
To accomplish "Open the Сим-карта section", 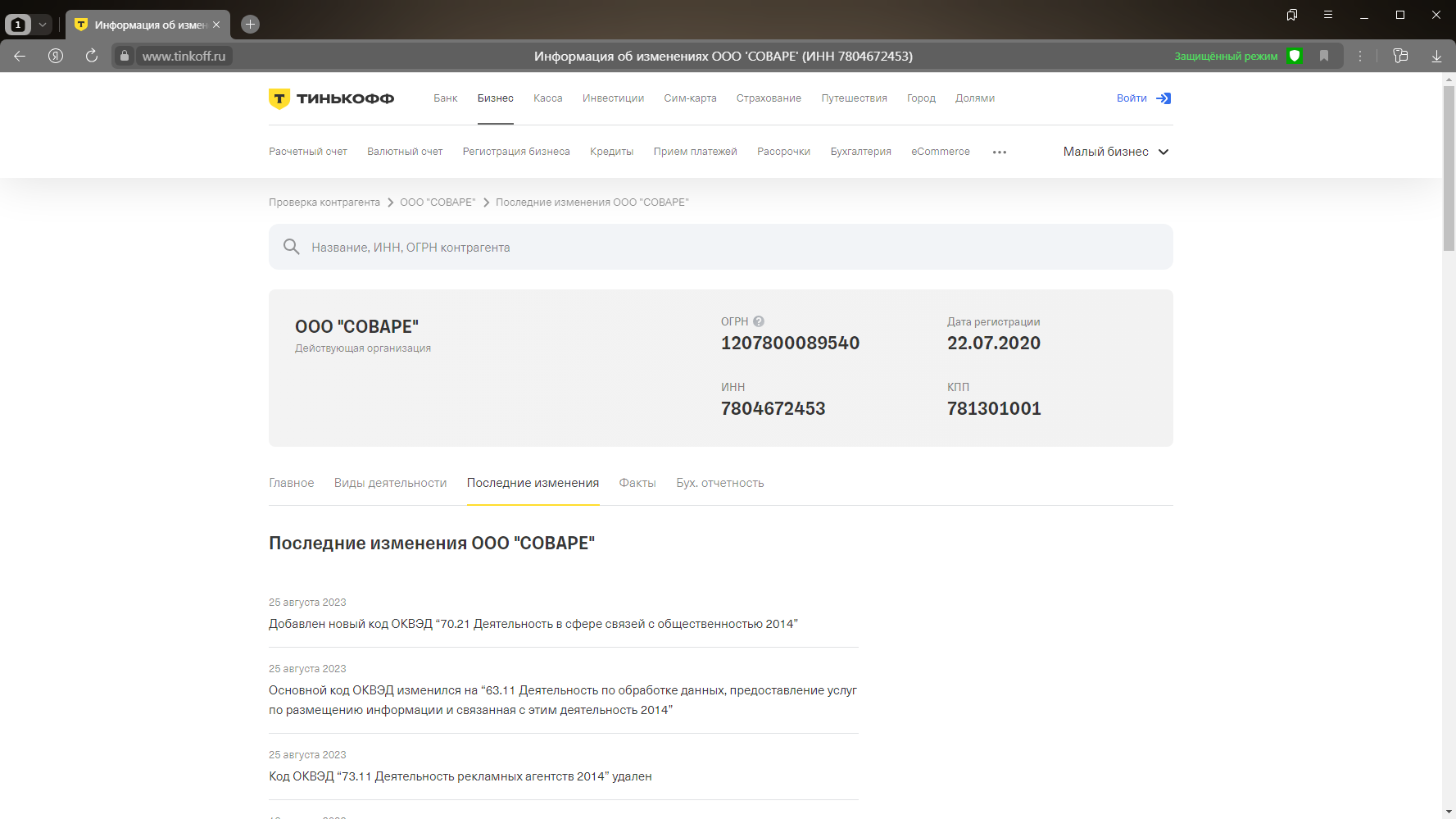I will tap(690, 98).
